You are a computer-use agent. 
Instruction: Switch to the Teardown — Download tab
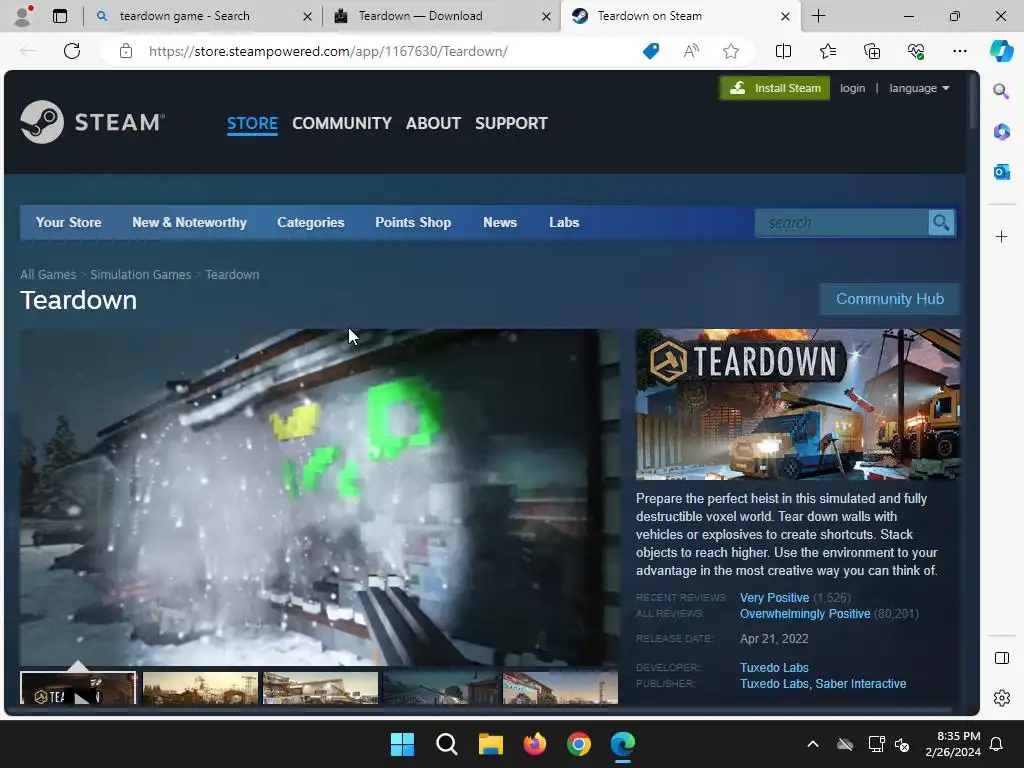click(x=439, y=16)
